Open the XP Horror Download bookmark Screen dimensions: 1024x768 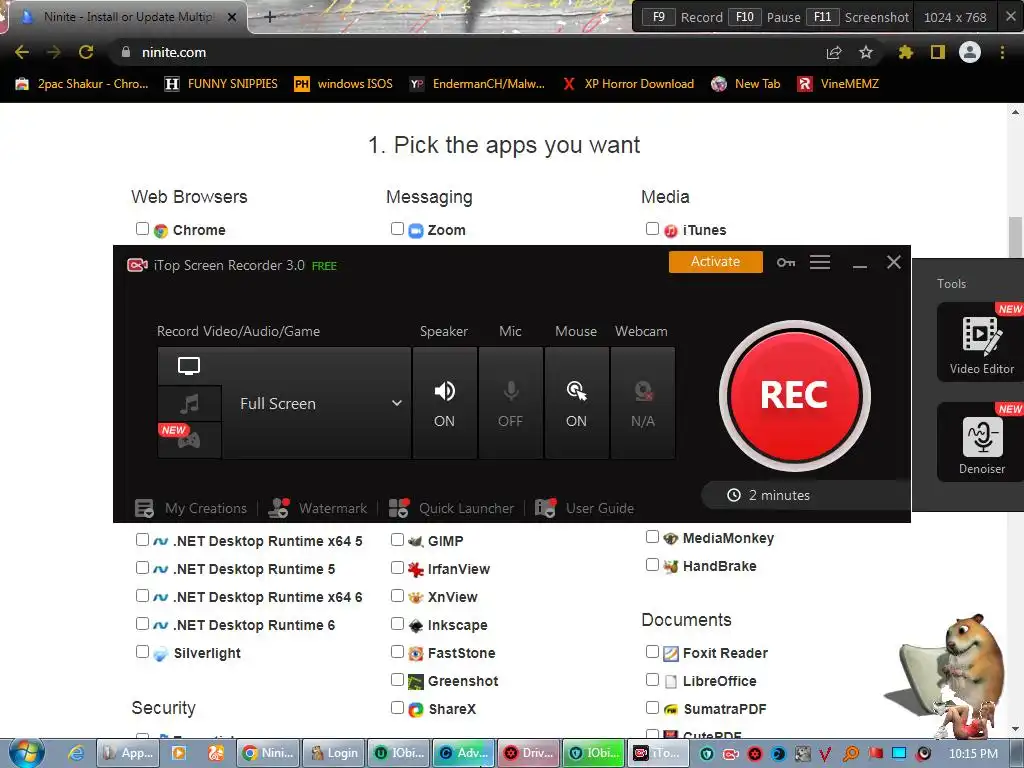pyautogui.click(x=628, y=84)
